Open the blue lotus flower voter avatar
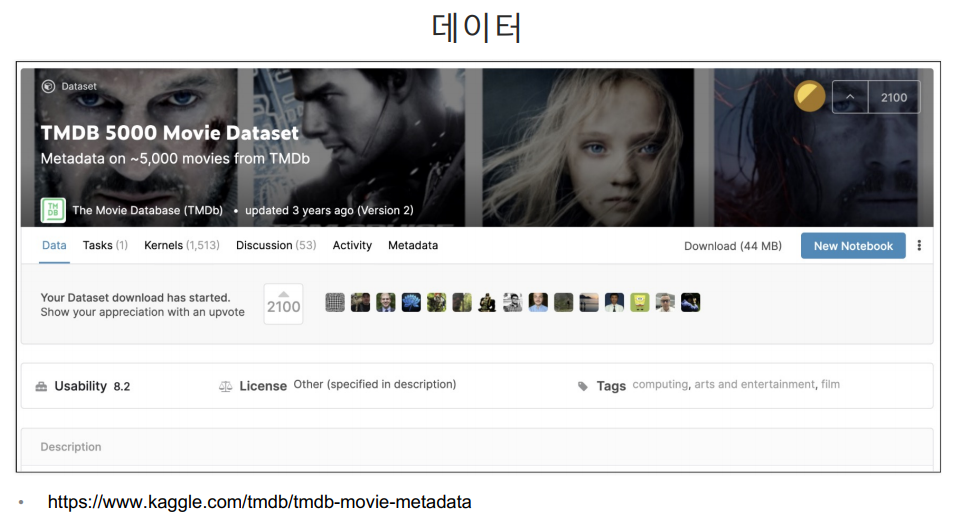The height and width of the screenshot is (513, 956). [x=411, y=302]
